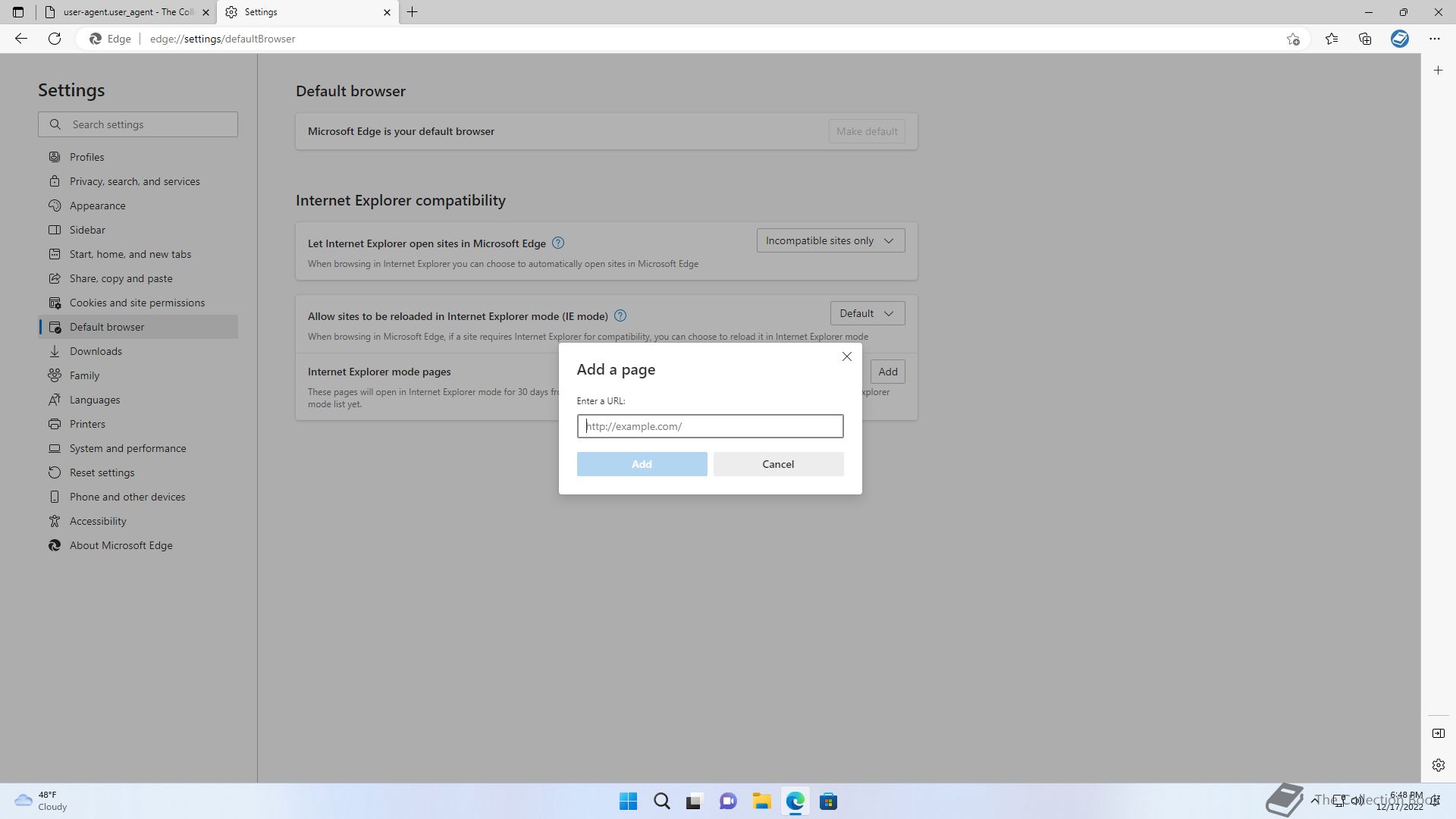1456x819 pixels.
Task: Click the plus icon on Edge sidebar
Action: (1439, 71)
